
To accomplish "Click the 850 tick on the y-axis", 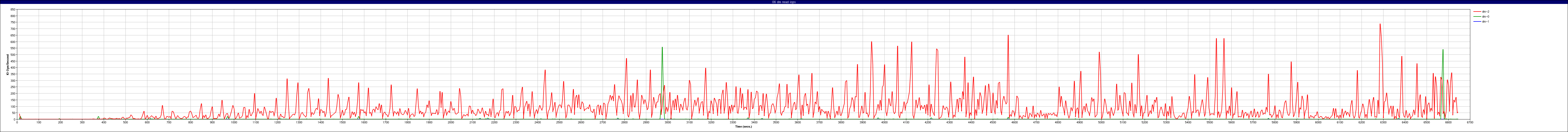I will 13,10.
